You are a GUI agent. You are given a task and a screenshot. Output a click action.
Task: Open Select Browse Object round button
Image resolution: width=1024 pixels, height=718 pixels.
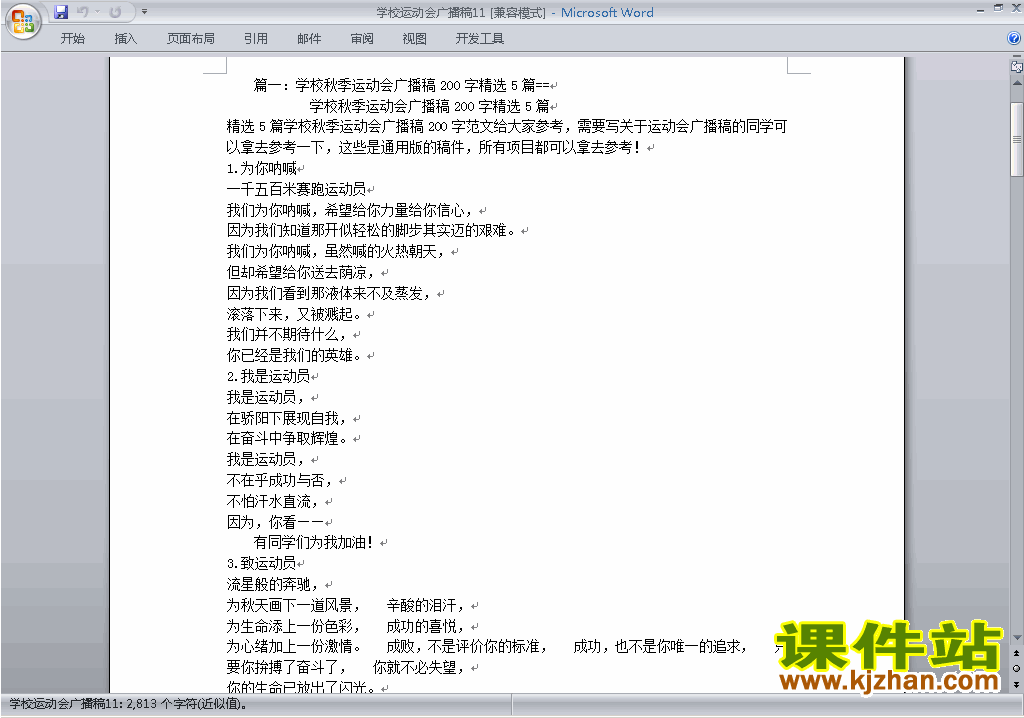pyautogui.click(x=1016, y=668)
